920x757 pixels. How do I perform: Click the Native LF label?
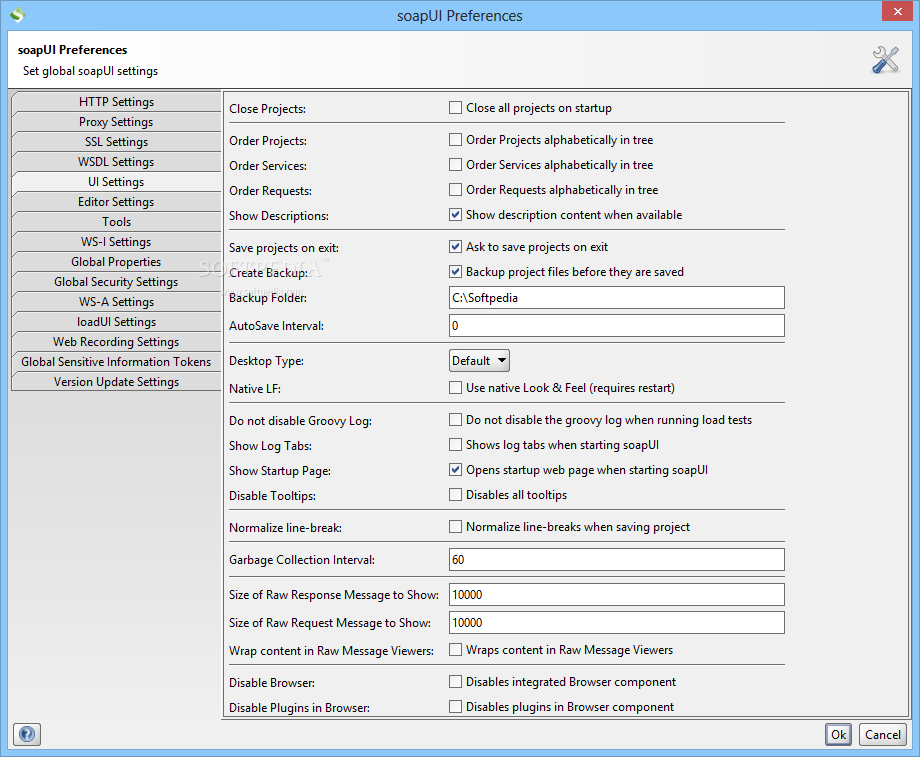[255, 388]
